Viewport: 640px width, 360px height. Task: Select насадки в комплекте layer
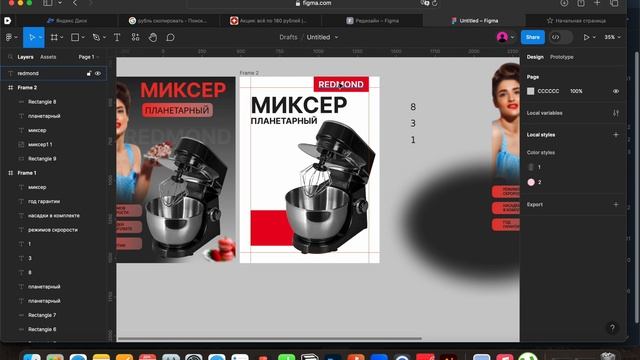pyautogui.click(x=54, y=216)
